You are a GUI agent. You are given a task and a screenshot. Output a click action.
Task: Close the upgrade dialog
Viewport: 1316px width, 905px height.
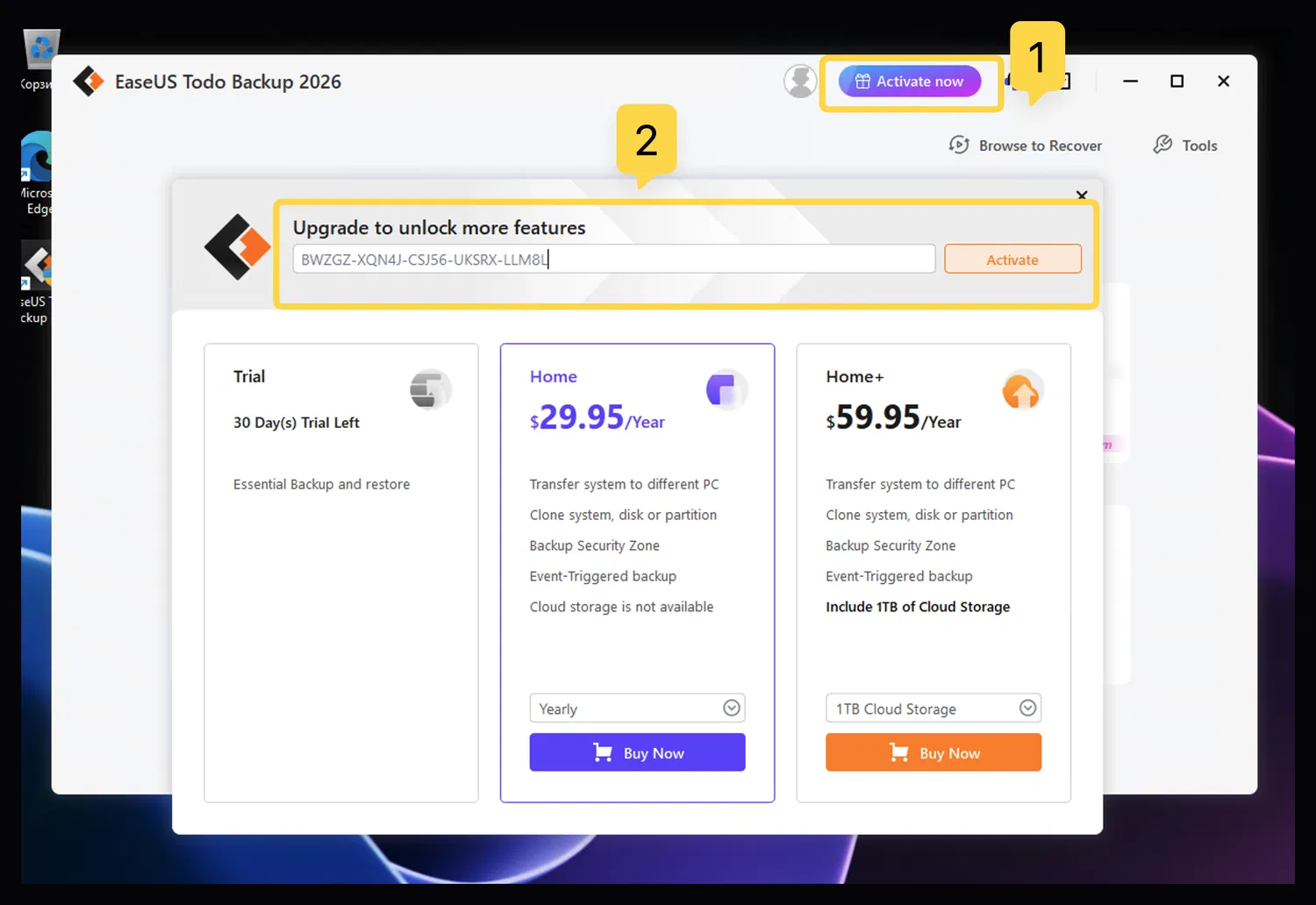[x=1082, y=195]
